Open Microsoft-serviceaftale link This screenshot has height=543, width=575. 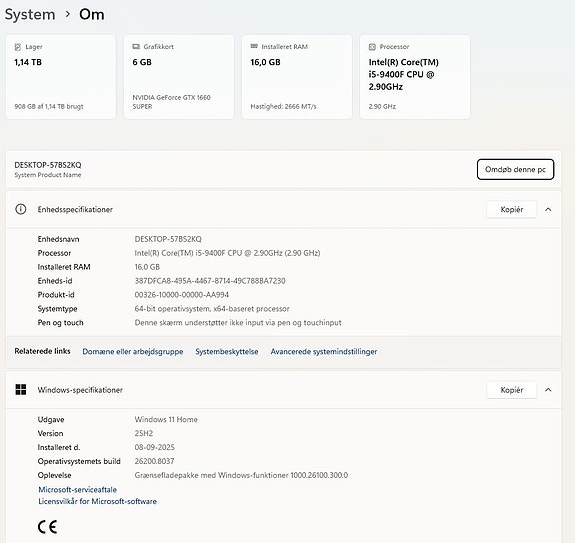[x=78, y=489]
